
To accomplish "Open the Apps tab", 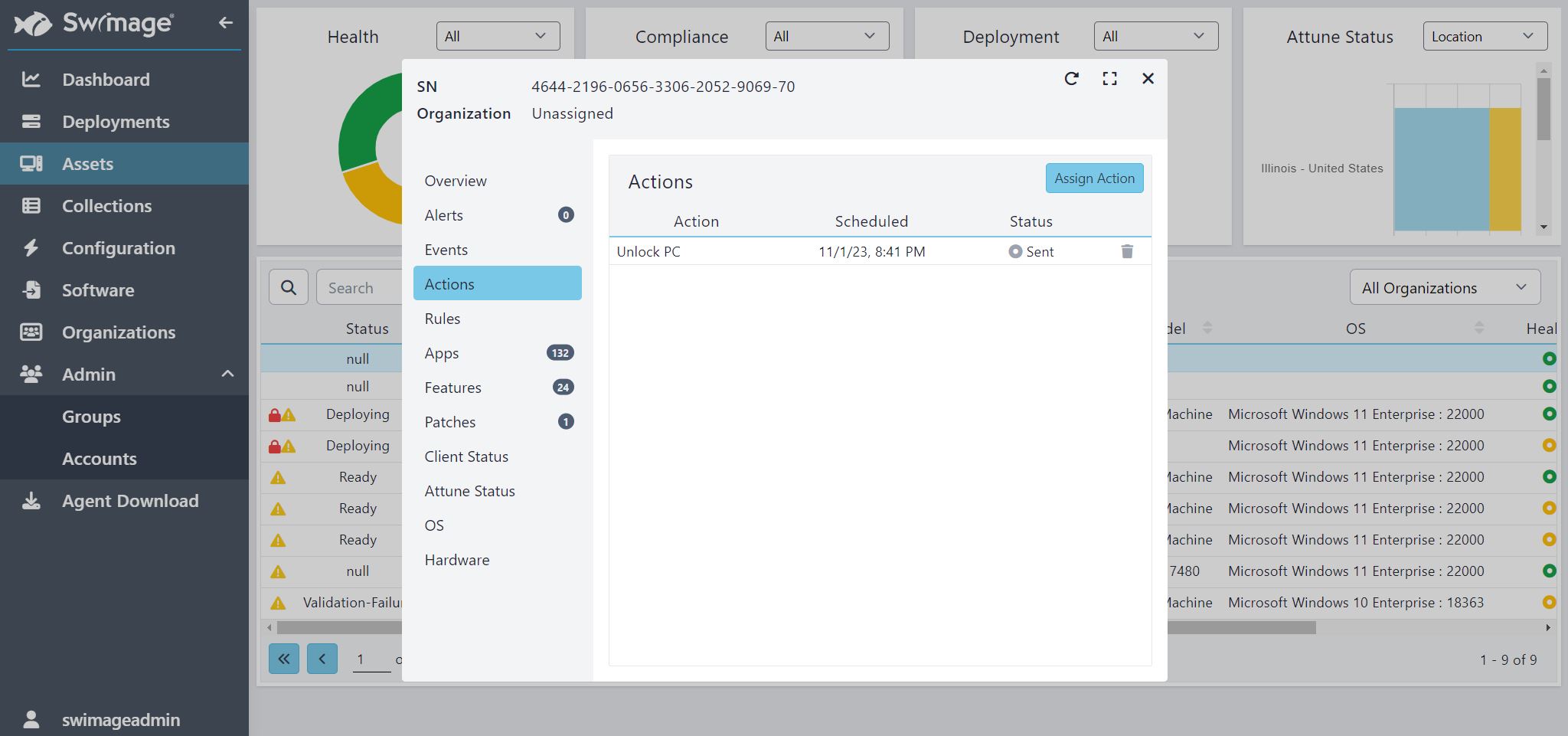I will [498, 353].
